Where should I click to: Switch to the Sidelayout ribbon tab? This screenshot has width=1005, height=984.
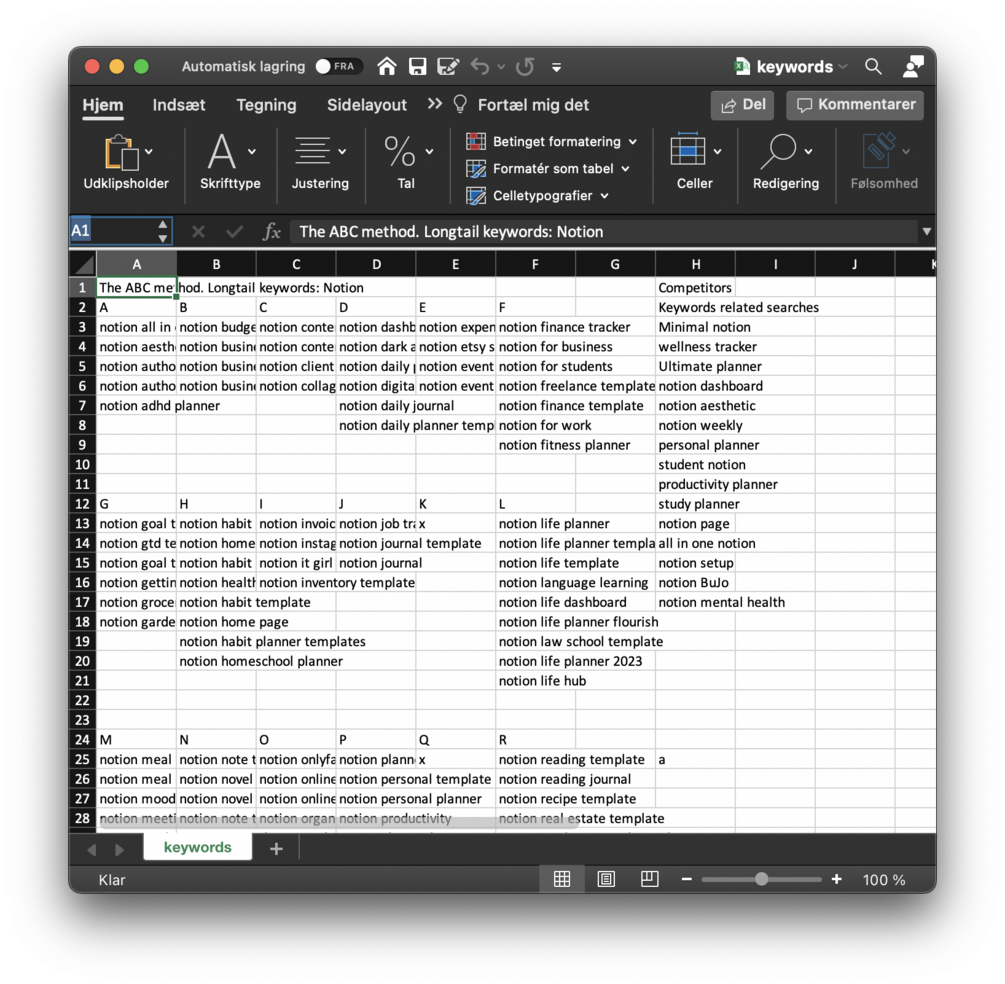367,105
